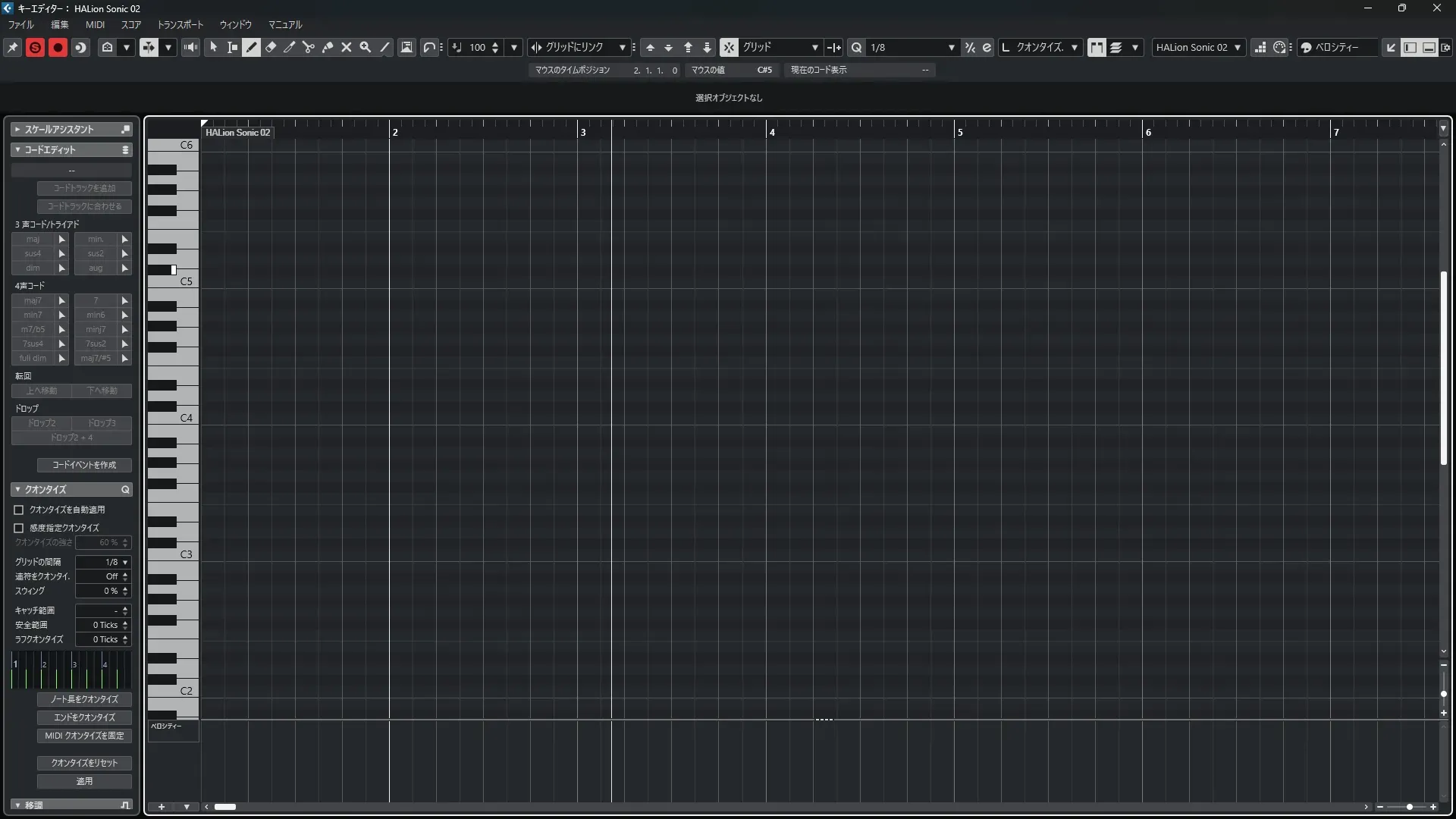Screen dimensions: 1456x819
Task: Enable クオンタイズを自動適用 checkbox
Action: 19,510
